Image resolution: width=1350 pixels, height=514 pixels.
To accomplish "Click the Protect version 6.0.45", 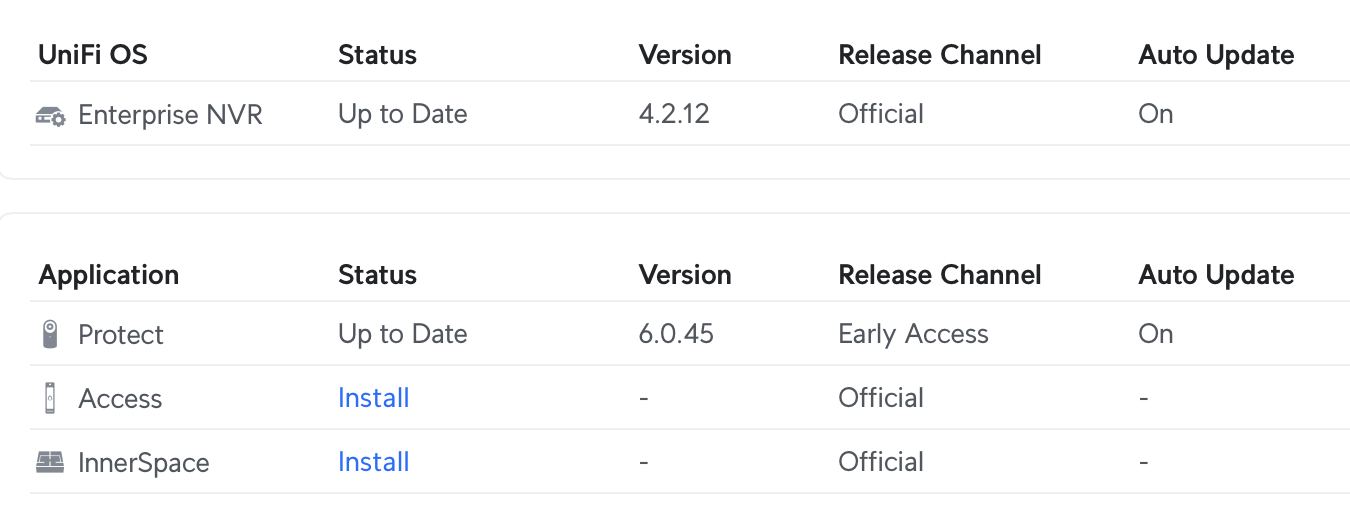I will pyautogui.click(x=676, y=334).
